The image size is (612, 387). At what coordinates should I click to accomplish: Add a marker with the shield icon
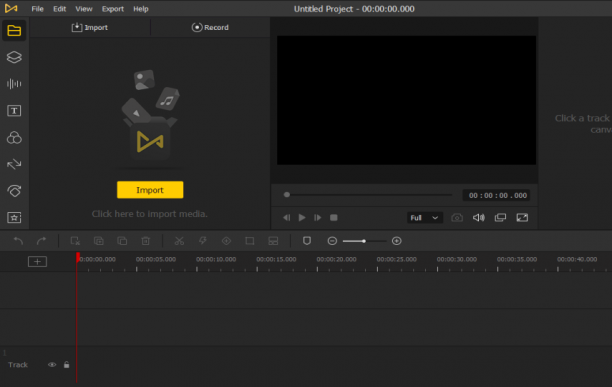[x=307, y=241]
